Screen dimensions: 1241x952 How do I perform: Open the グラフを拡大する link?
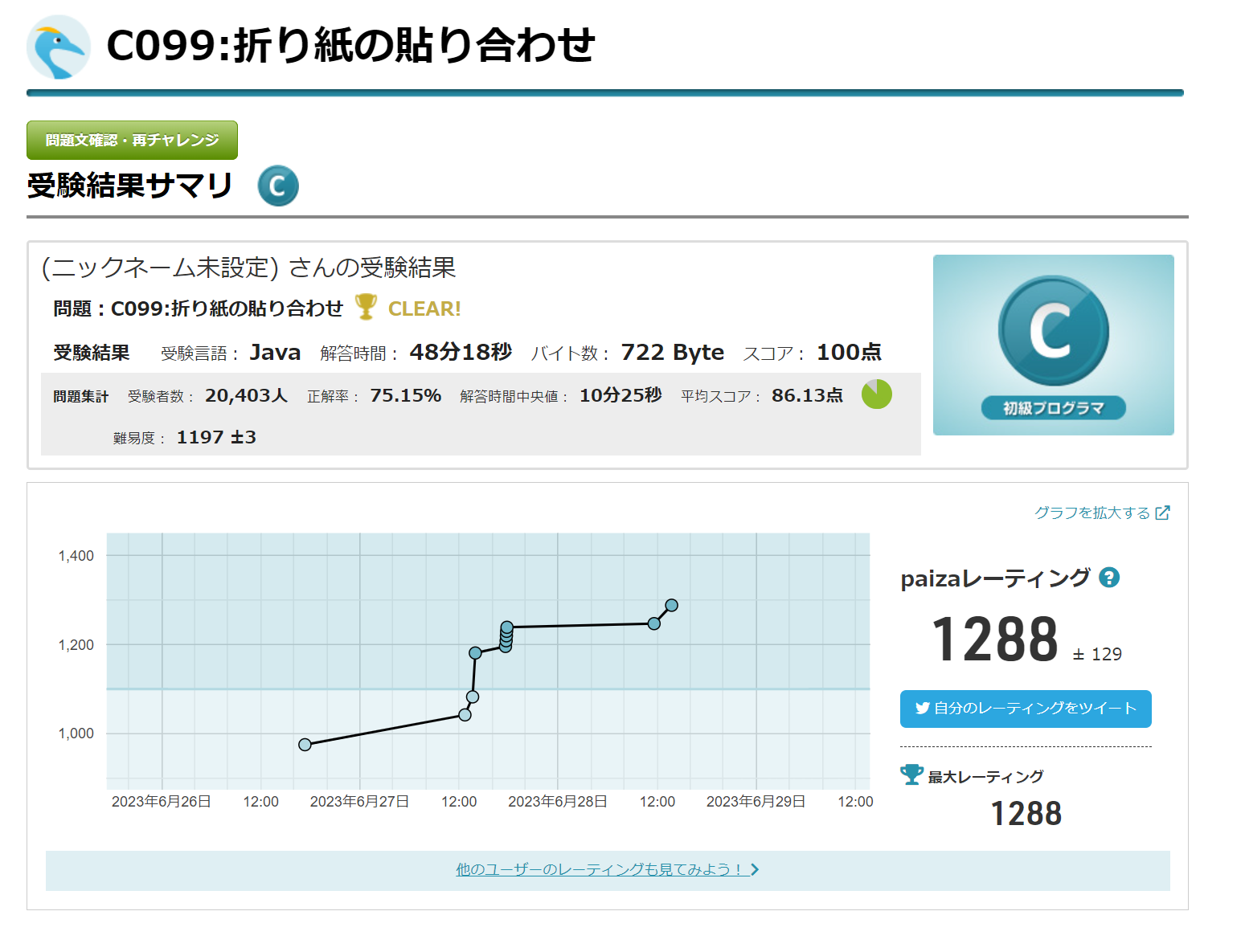(1092, 513)
